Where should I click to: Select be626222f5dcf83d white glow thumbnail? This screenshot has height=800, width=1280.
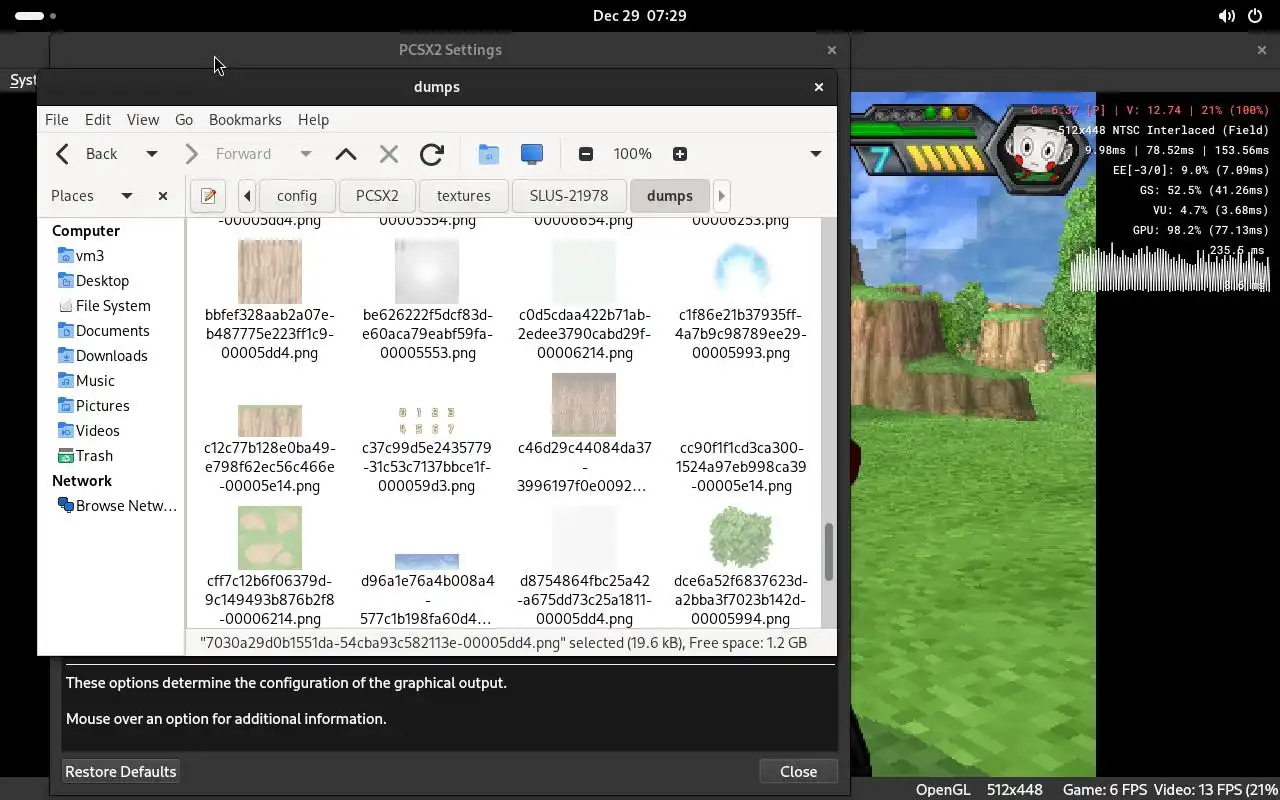(427, 271)
